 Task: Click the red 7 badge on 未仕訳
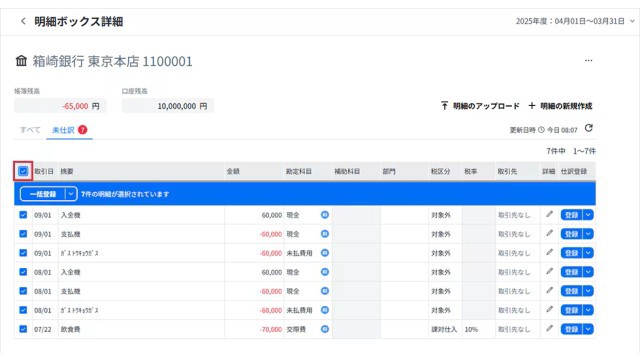(x=82, y=130)
